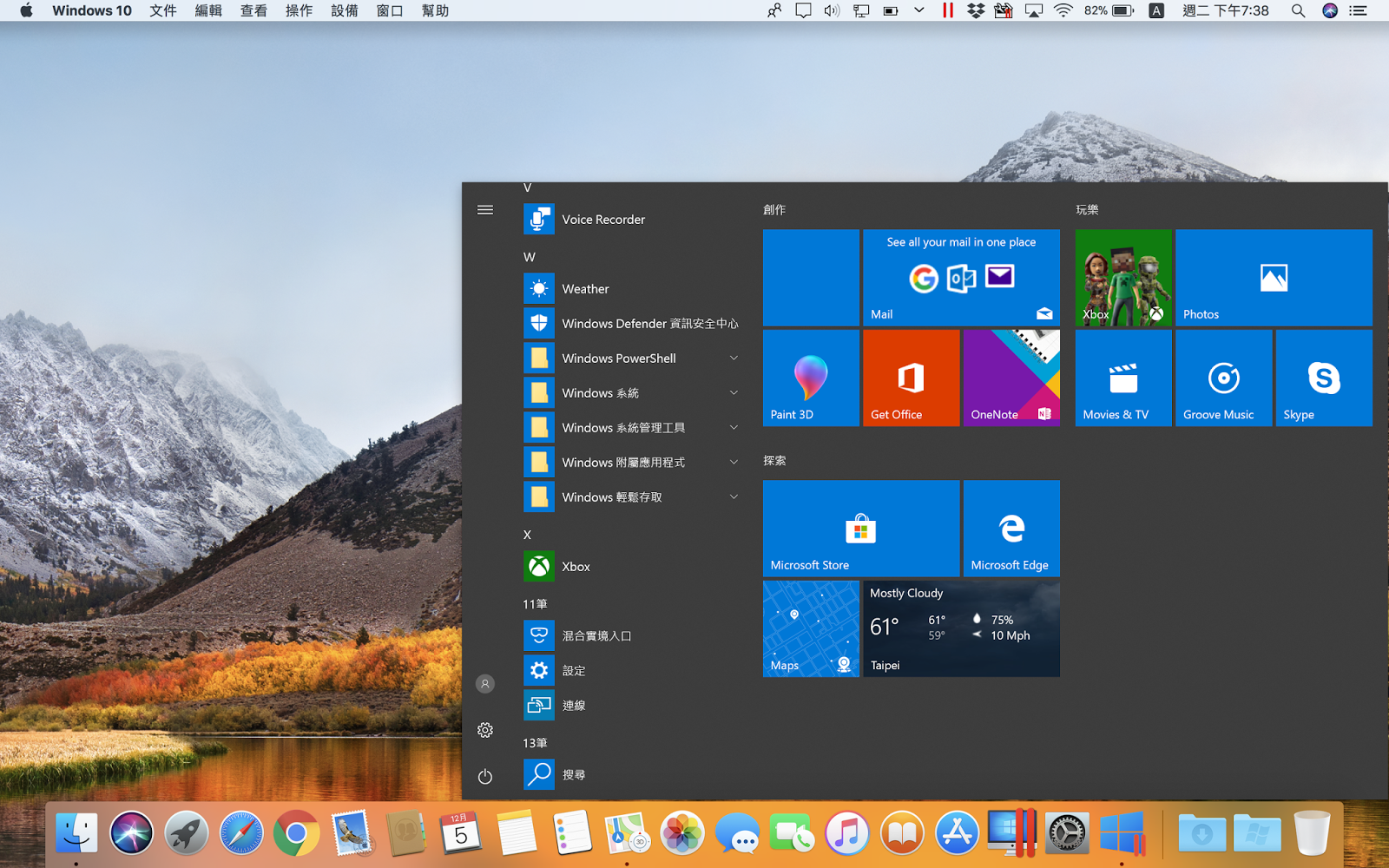Screen dimensions: 1389x868
Task: Open 連線 app
Action: pos(631,706)
